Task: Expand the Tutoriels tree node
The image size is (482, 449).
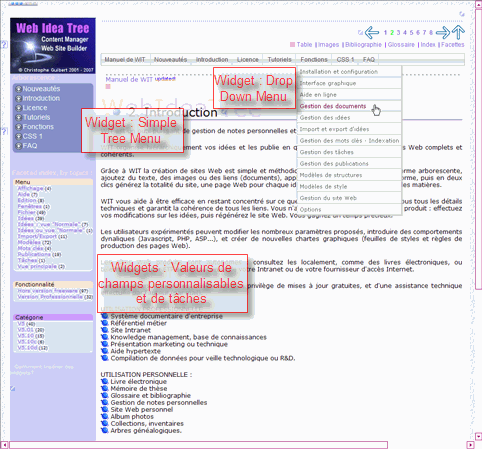Action: click(x=19, y=117)
